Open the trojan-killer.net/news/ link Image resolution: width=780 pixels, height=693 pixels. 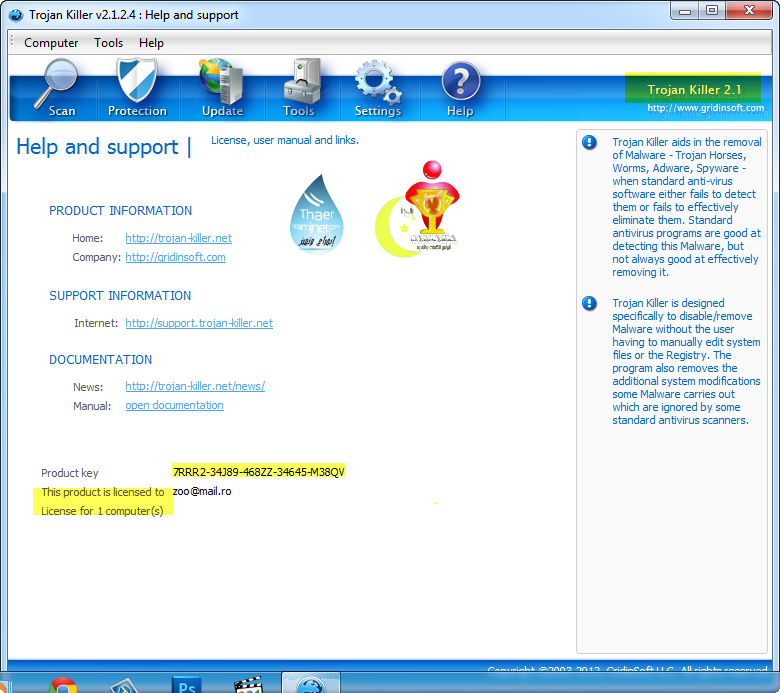pos(195,386)
